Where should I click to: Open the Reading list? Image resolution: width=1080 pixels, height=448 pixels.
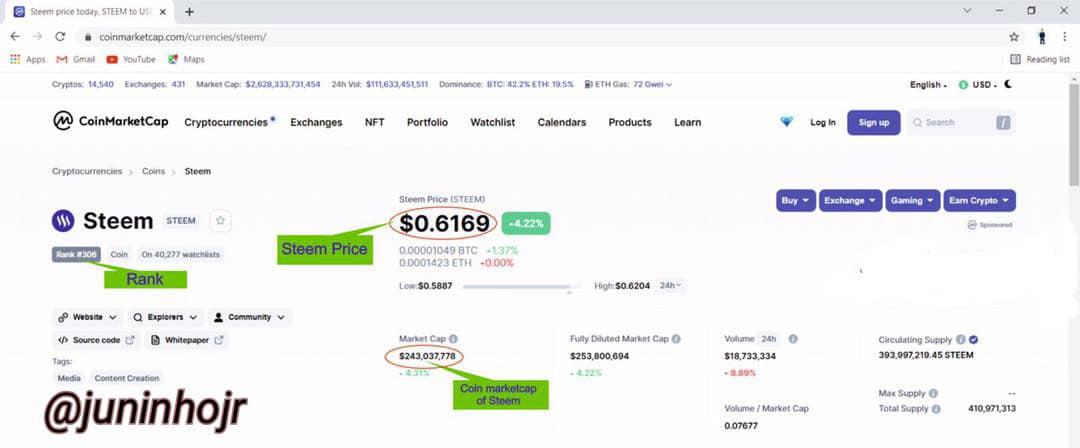click(x=1040, y=59)
